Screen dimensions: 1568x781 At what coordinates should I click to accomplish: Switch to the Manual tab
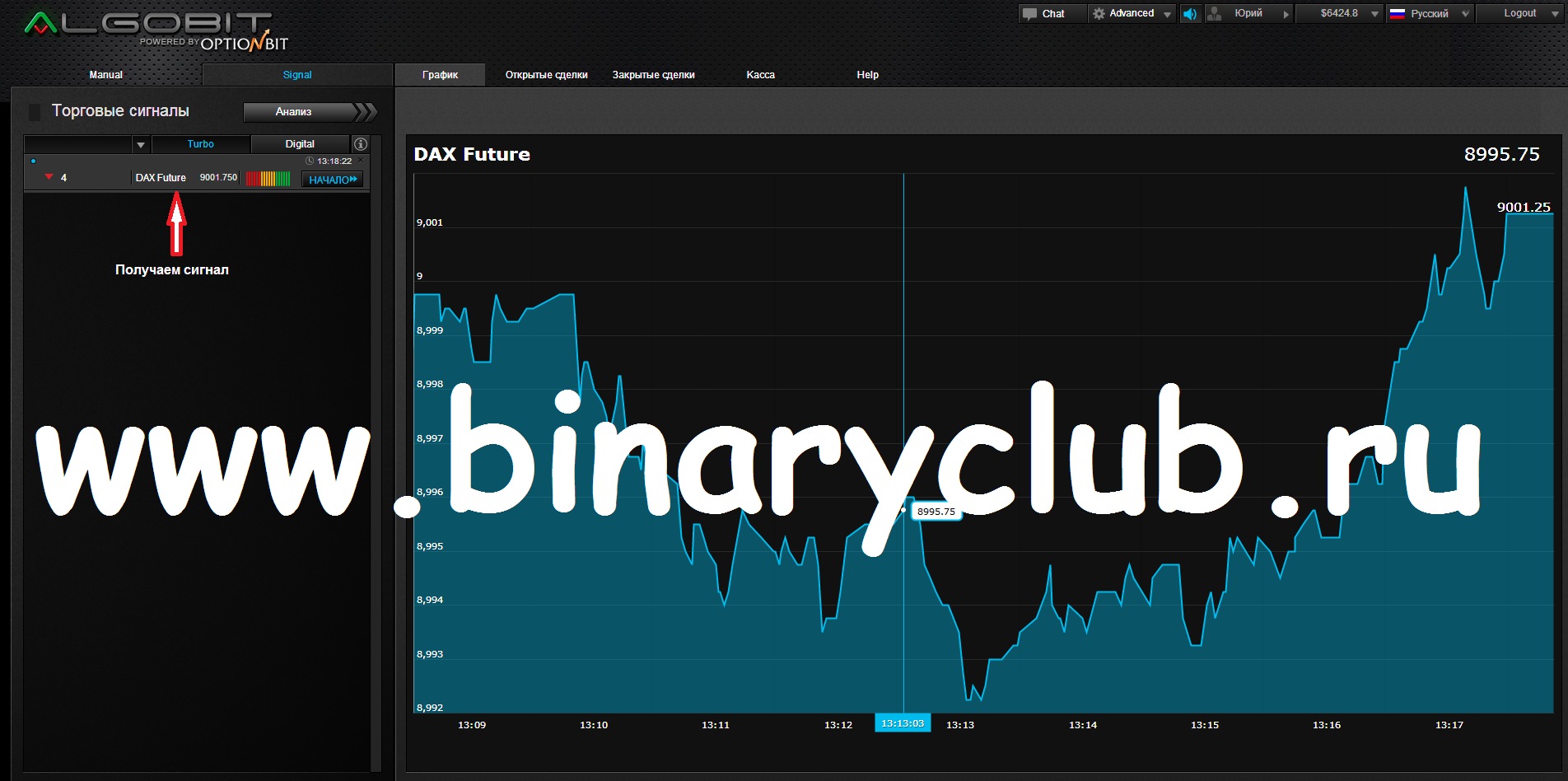[105, 75]
